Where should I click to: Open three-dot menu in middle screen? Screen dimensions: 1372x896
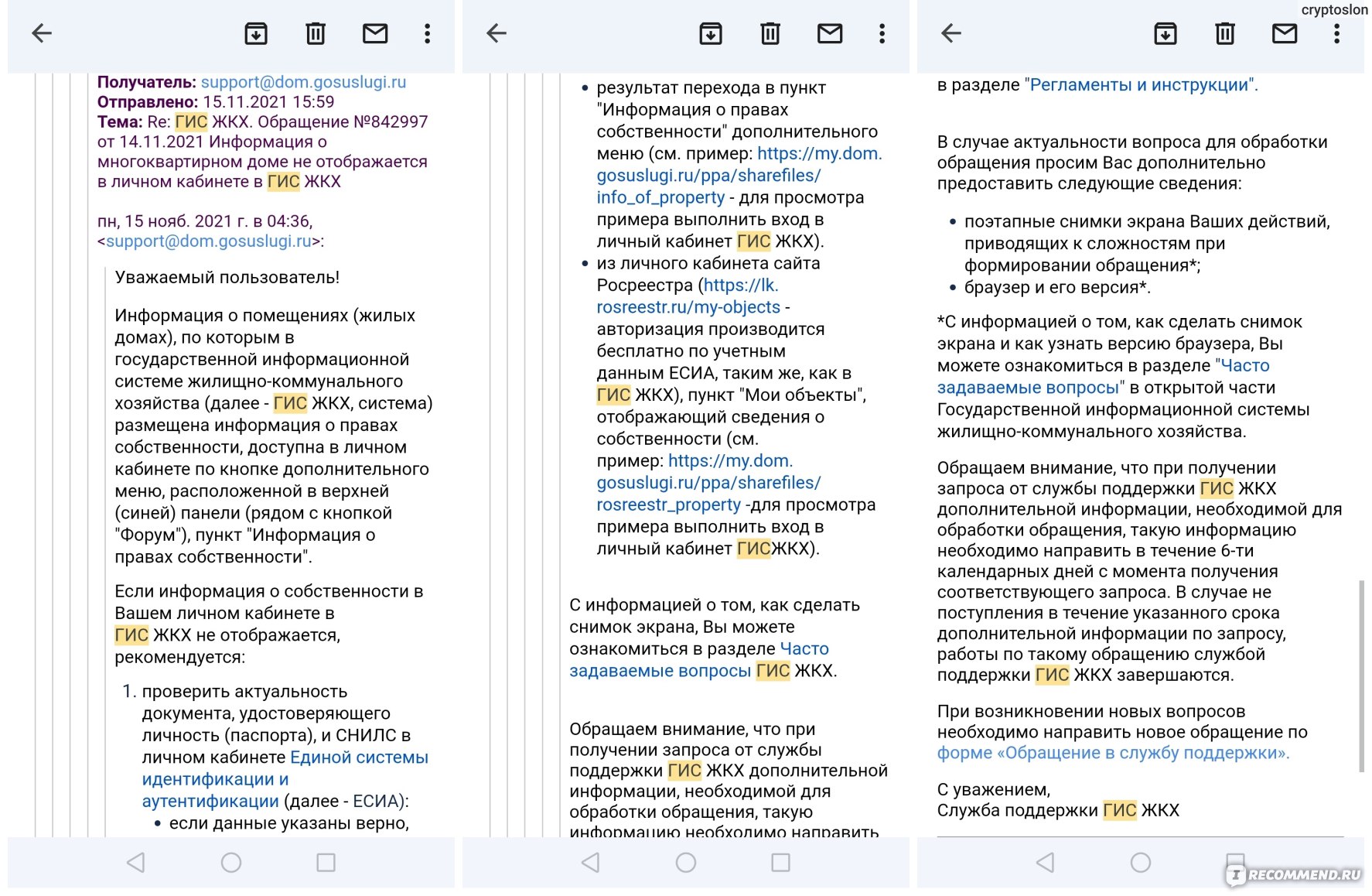(x=882, y=33)
